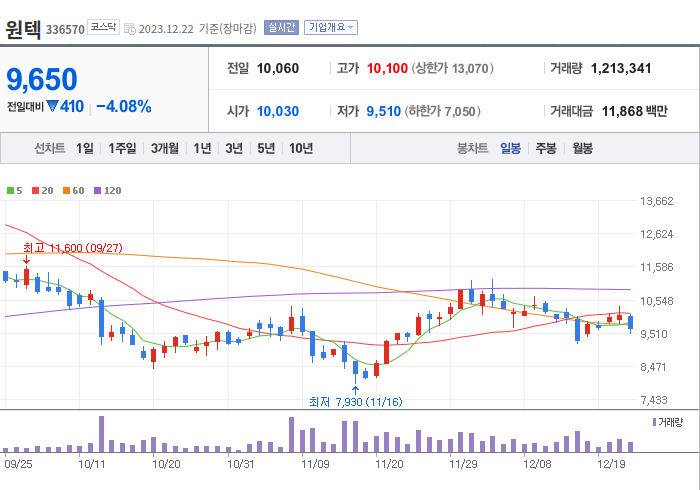The width and height of the screenshot is (700, 490).
Task: Select the 1년 line chart tab
Action: (x=202, y=148)
